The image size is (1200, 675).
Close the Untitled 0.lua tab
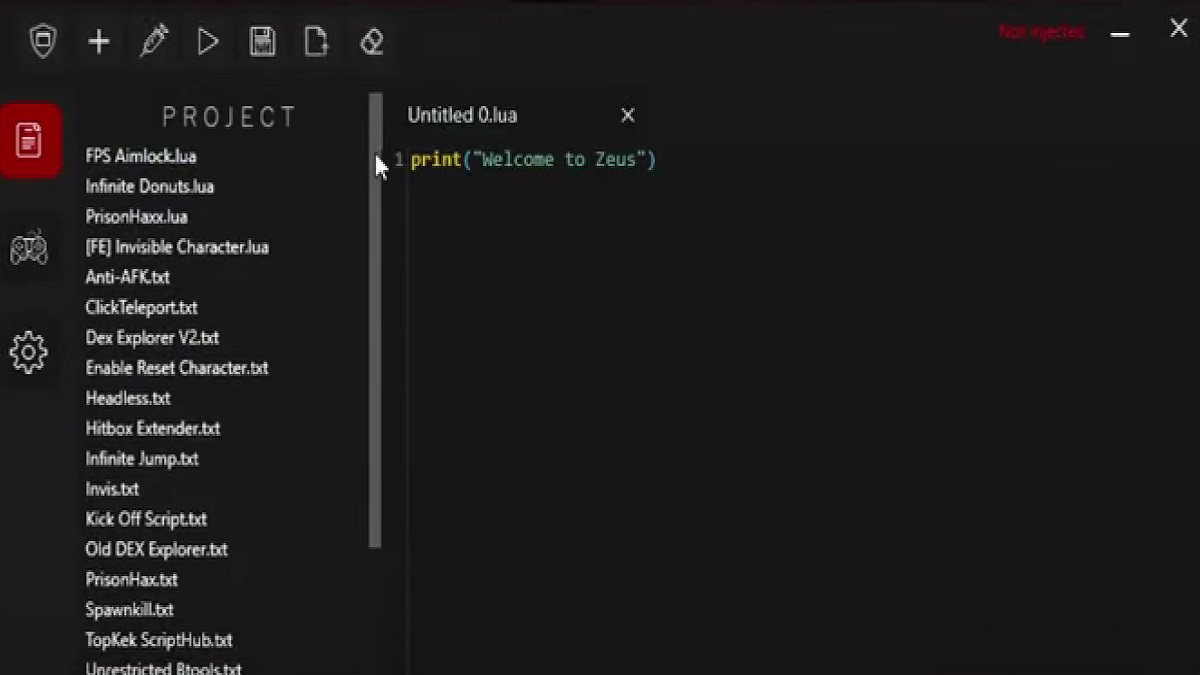627,115
